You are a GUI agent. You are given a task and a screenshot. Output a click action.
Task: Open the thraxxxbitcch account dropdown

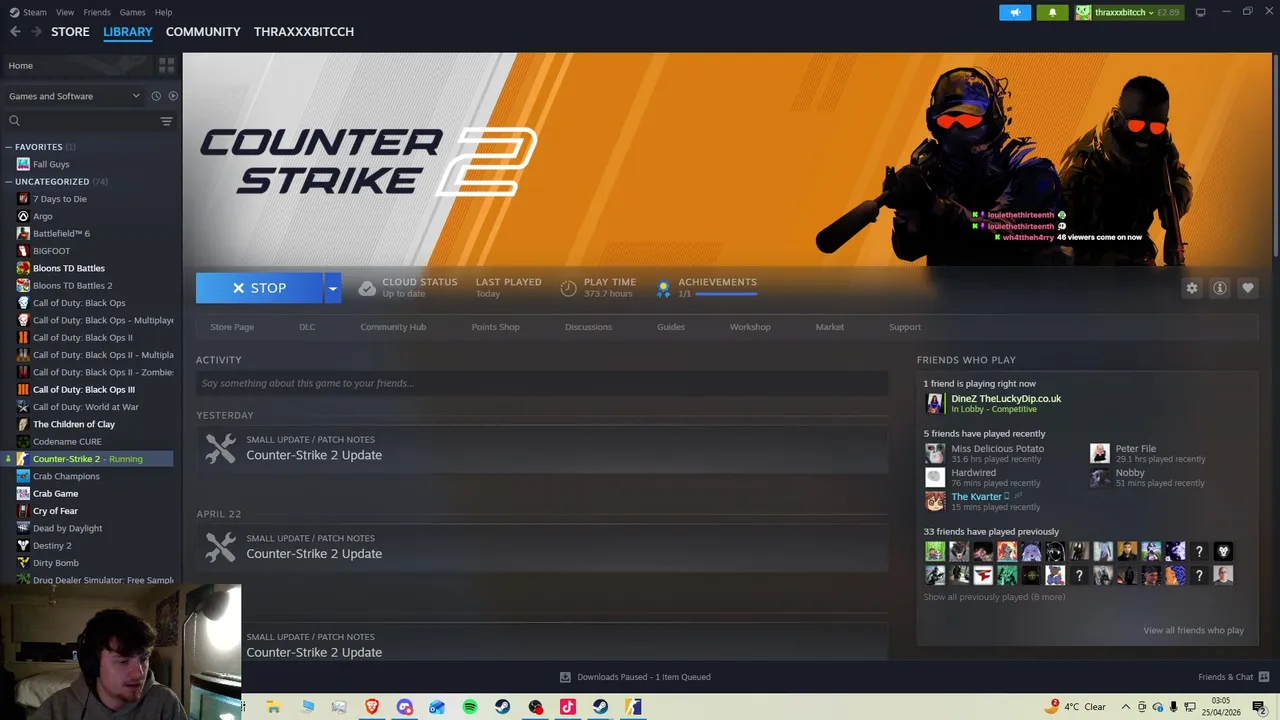coord(1128,12)
